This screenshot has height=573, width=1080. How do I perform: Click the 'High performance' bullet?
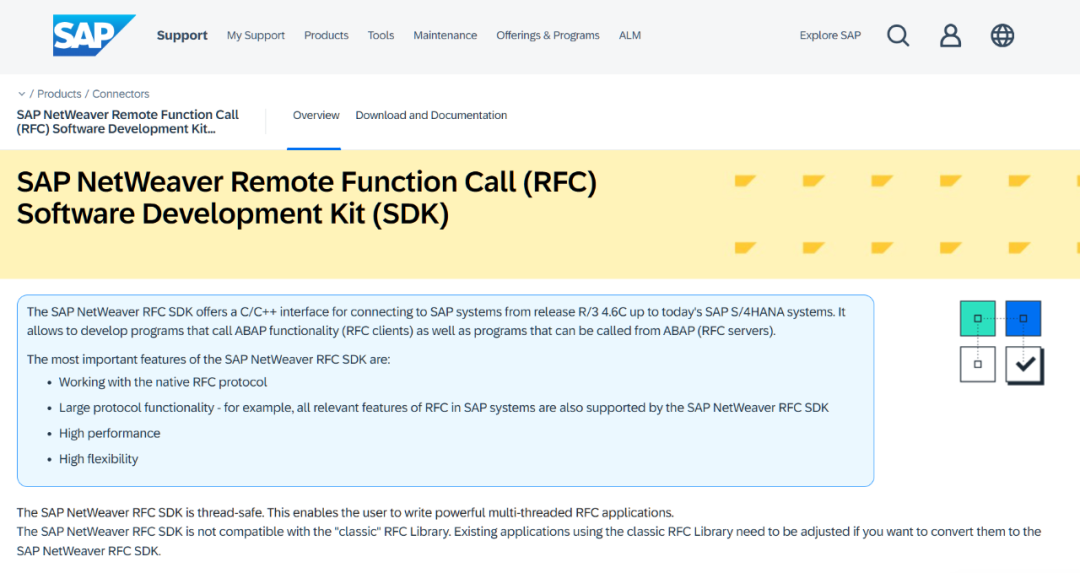(110, 433)
